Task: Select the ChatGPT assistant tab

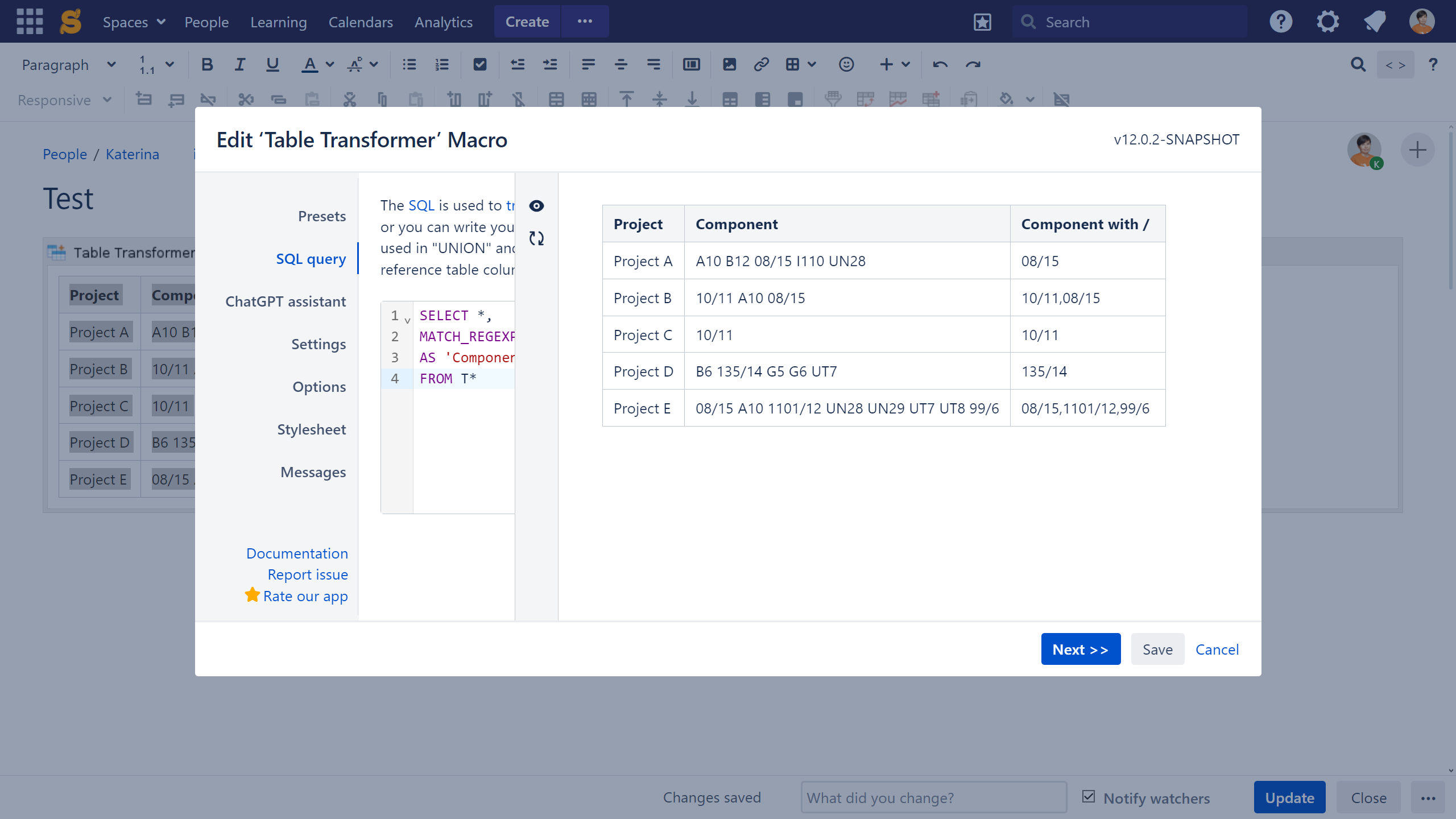Action: [x=286, y=301]
